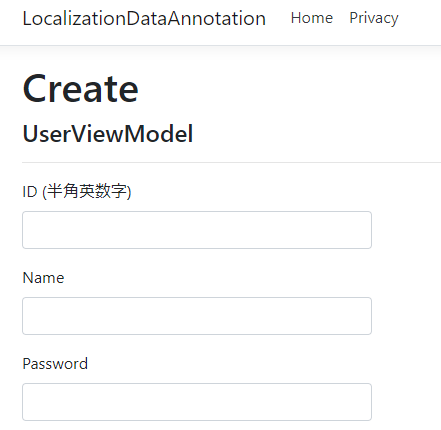Click the Name field label
Screen dimensions: 441x430
43,278
